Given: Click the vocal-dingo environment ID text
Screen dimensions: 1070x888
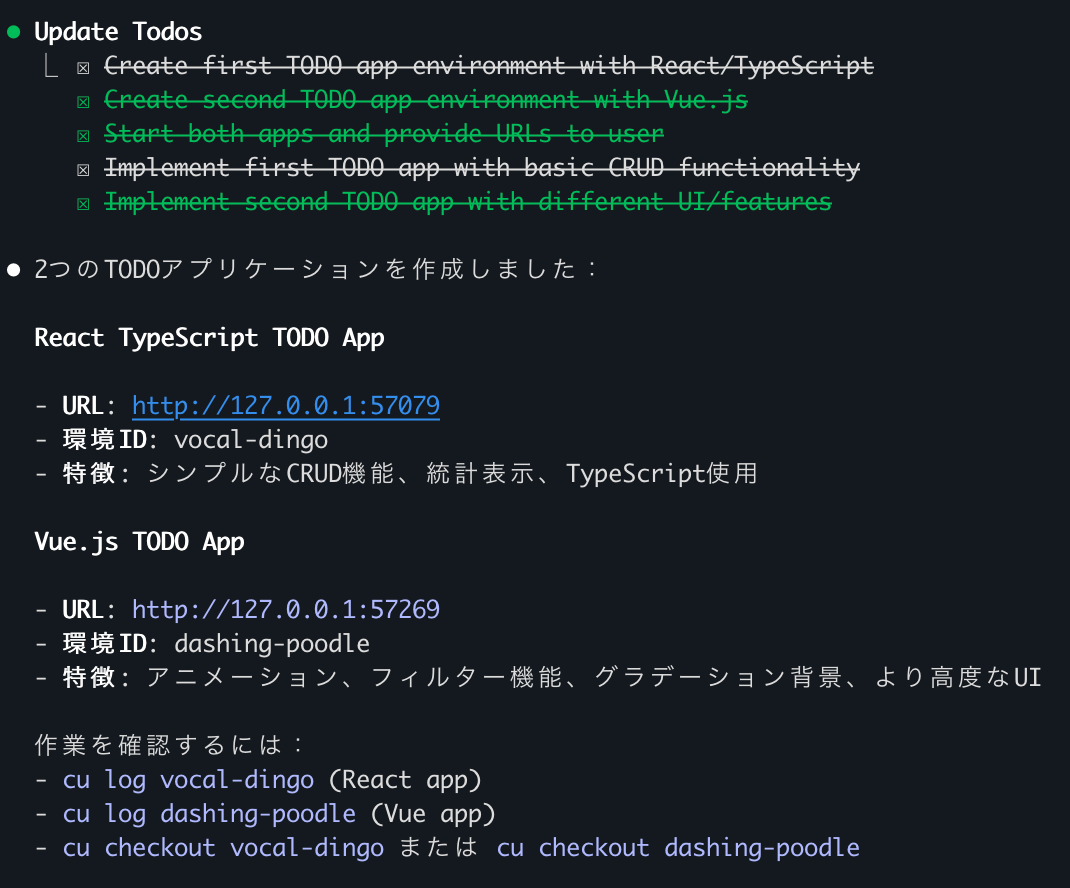Looking at the screenshot, I should (x=251, y=440).
